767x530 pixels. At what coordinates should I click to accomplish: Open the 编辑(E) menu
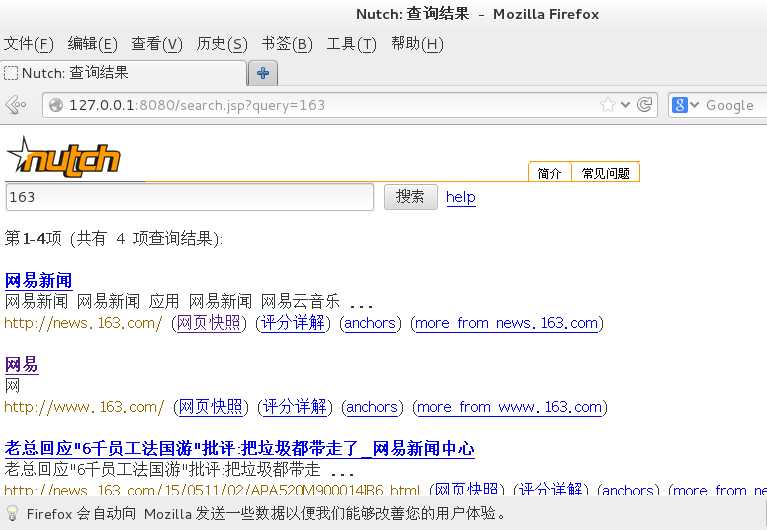click(x=92, y=44)
